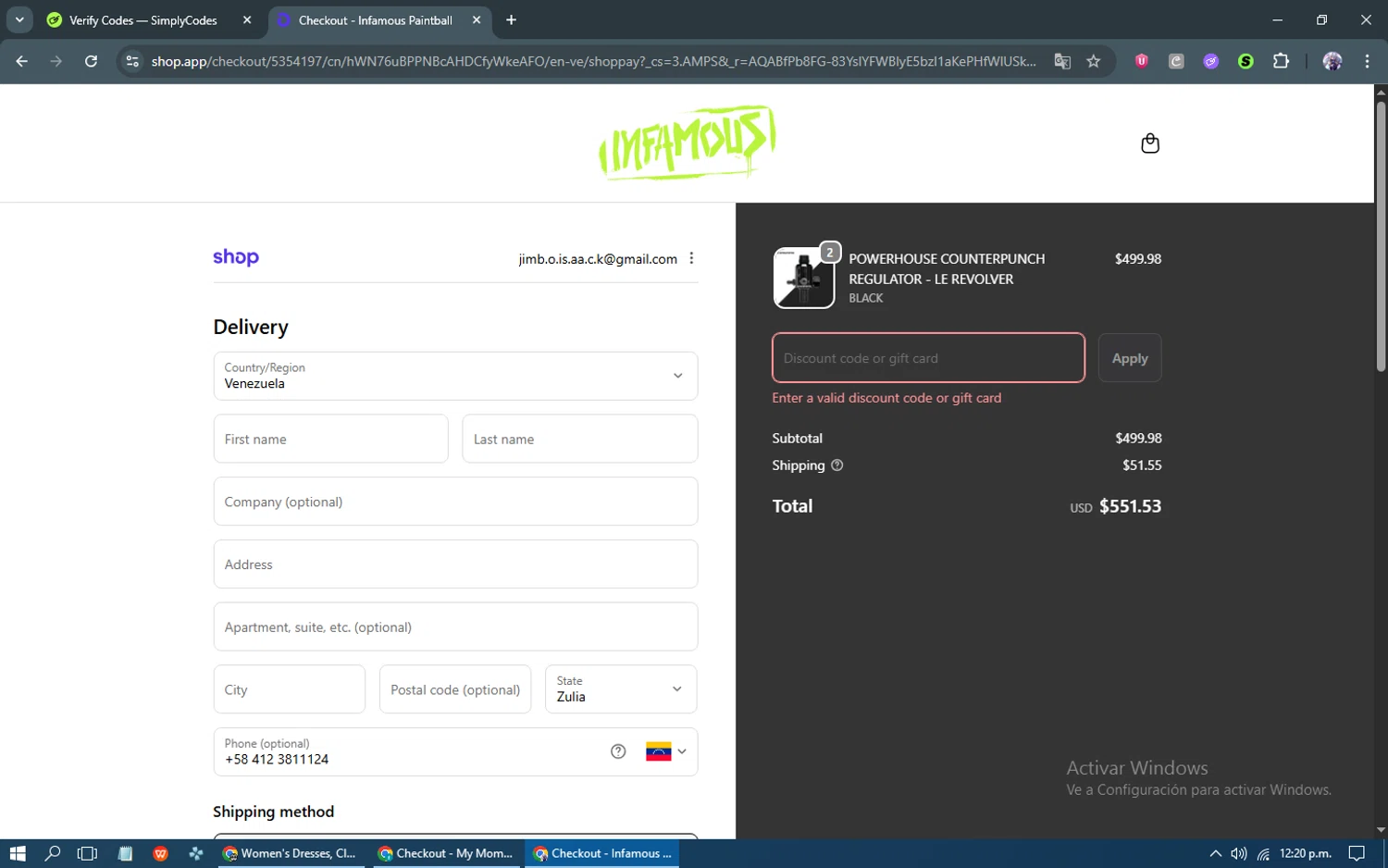Screen dimensions: 1388x868
Task: Click the Address field
Action: click(455, 564)
